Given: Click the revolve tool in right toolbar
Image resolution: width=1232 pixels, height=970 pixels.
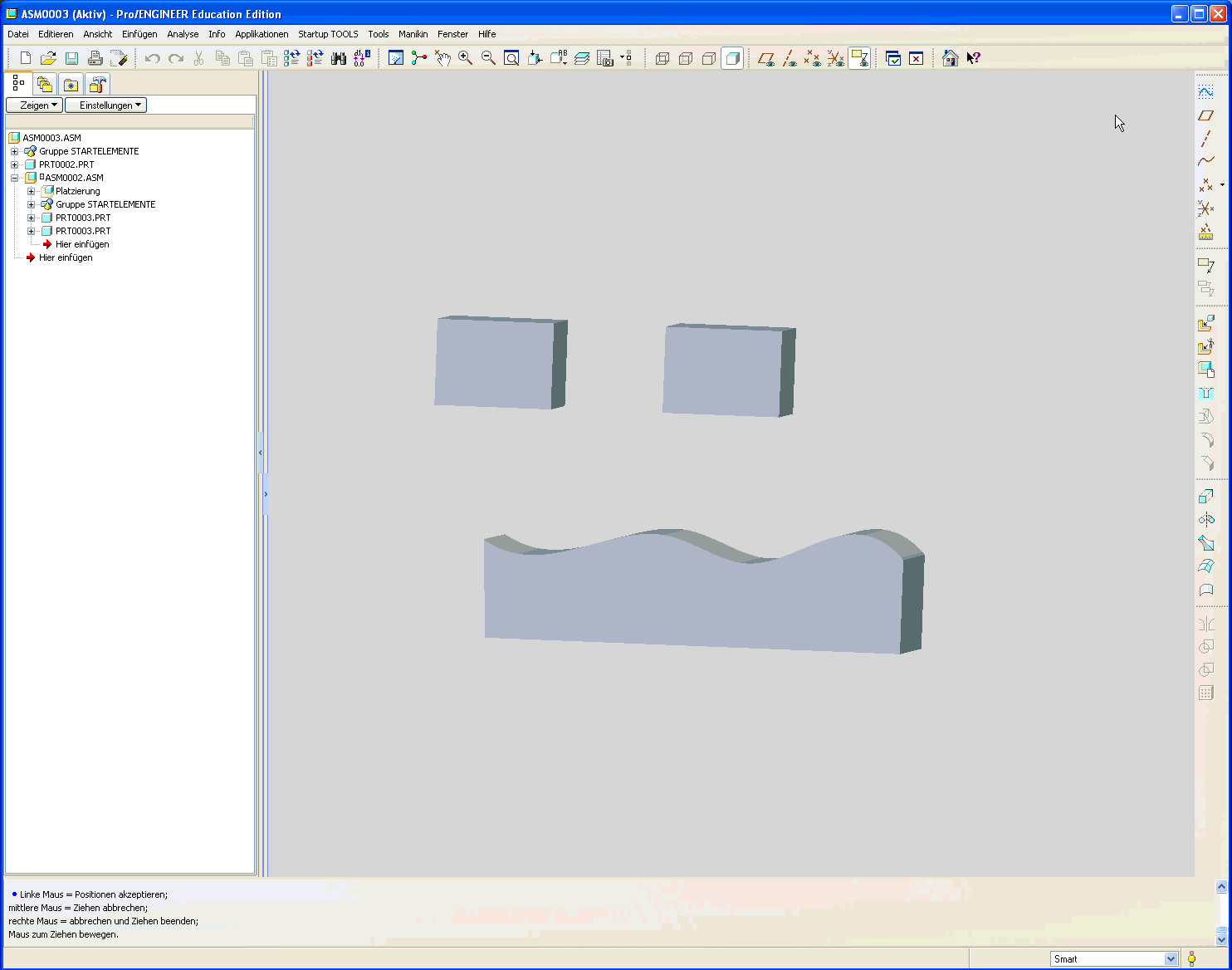Looking at the screenshot, I should click(1205, 520).
